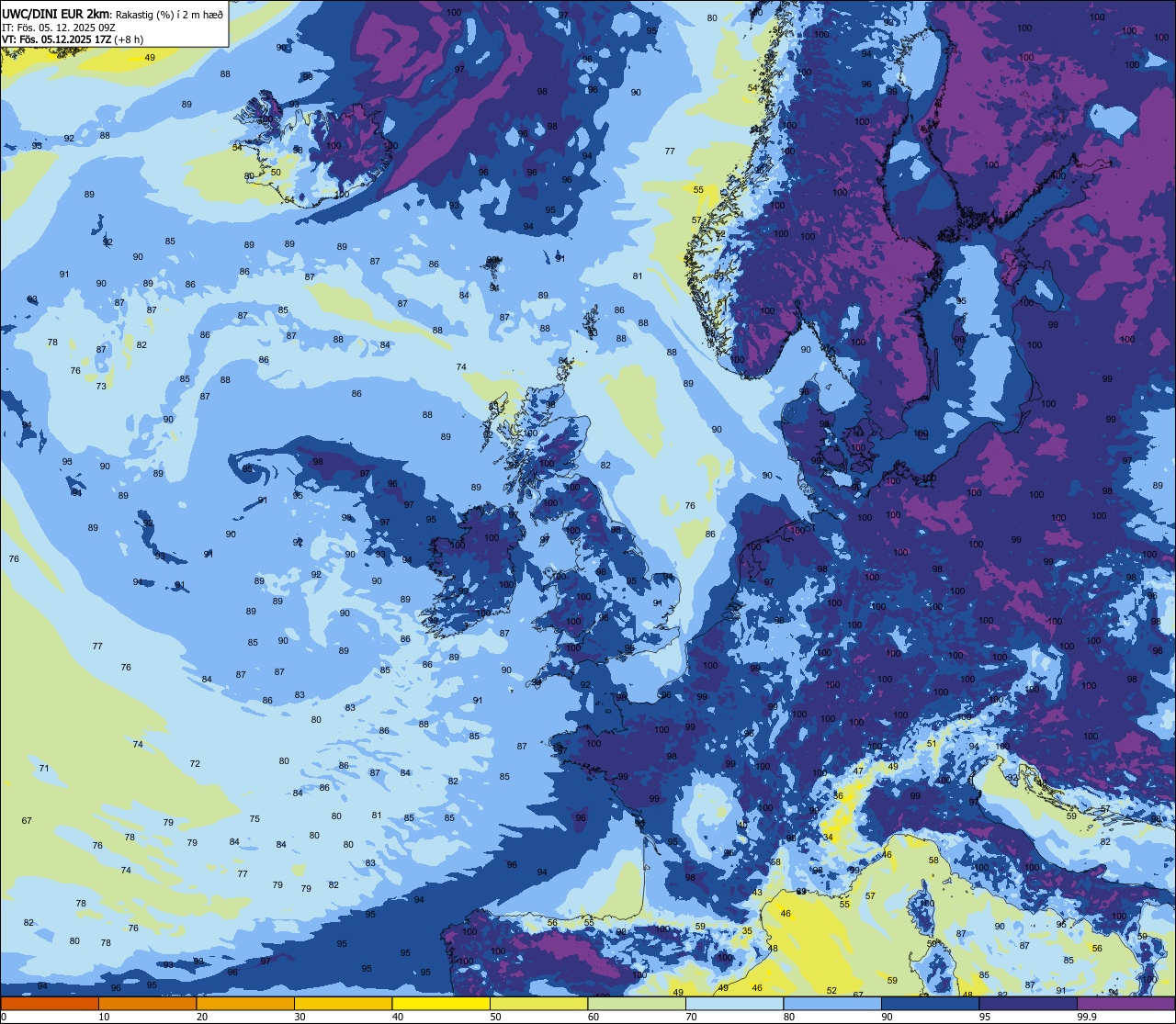Click the "20" legend scale label
Screen dimensions: 1176x1024
click(201, 1017)
